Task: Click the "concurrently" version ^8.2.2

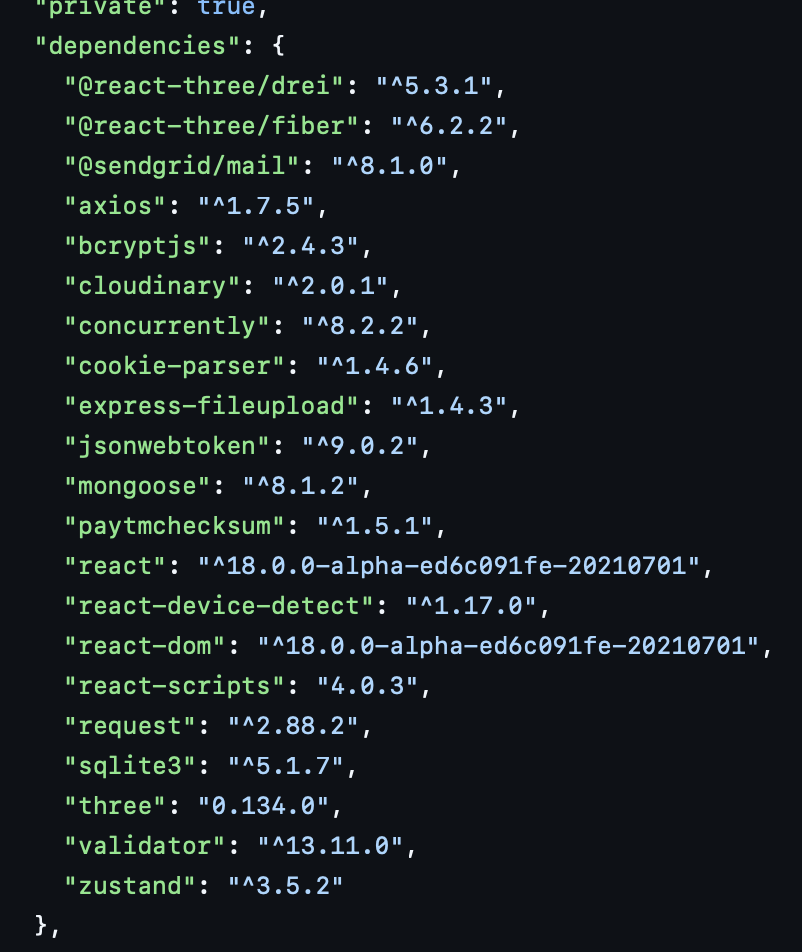Action: (x=359, y=326)
